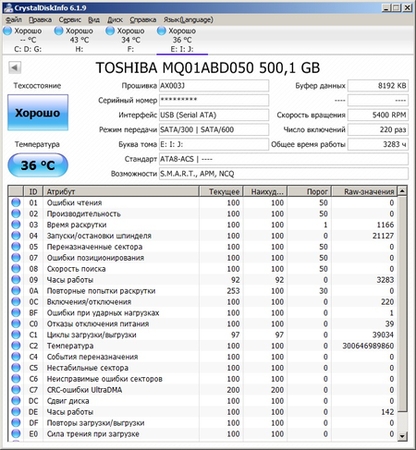This screenshot has width=416, height=450.
Task: Click status icon for Нестабильные сектора row
Action: pyautogui.click(x=16, y=368)
